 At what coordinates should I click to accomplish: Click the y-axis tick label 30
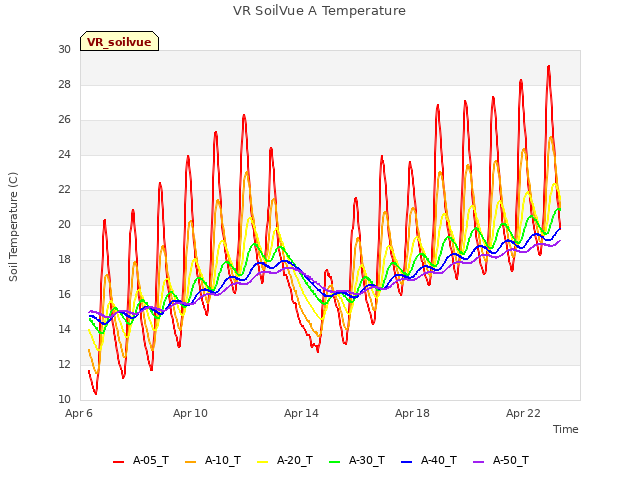click(x=64, y=49)
